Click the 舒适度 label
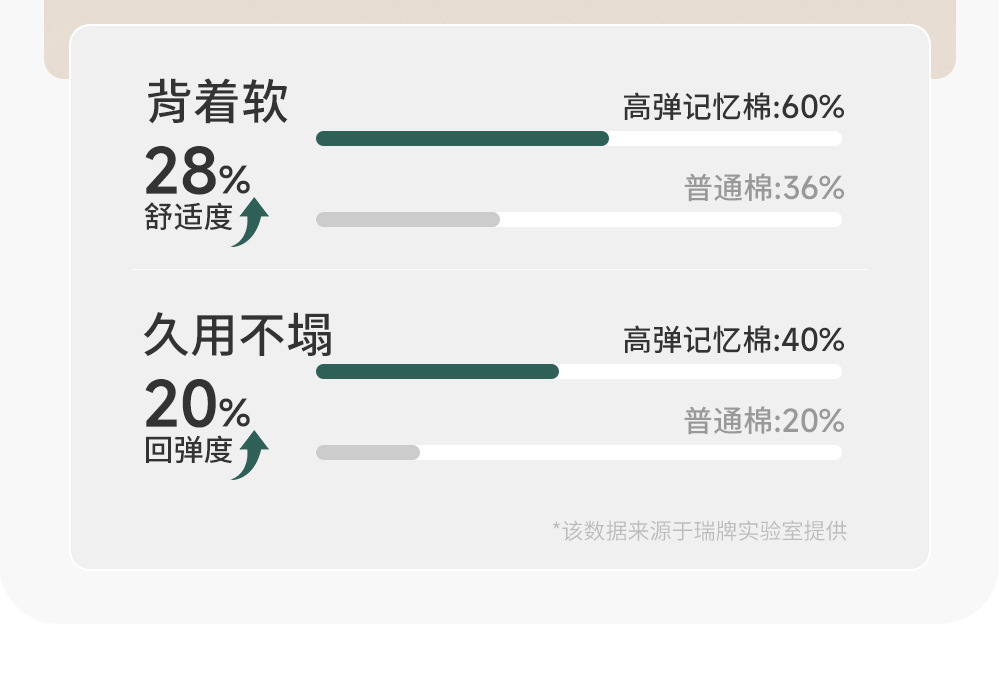The image size is (1000, 683). point(188,218)
